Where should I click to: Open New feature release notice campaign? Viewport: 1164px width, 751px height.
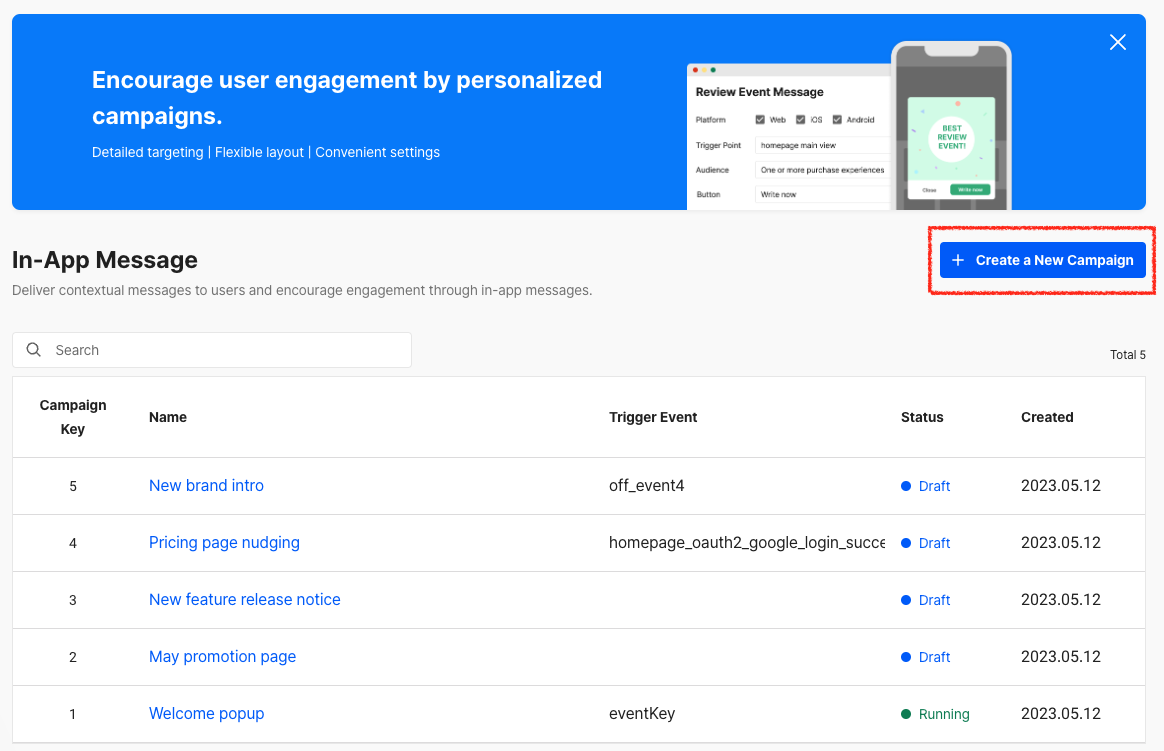click(x=245, y=600)
